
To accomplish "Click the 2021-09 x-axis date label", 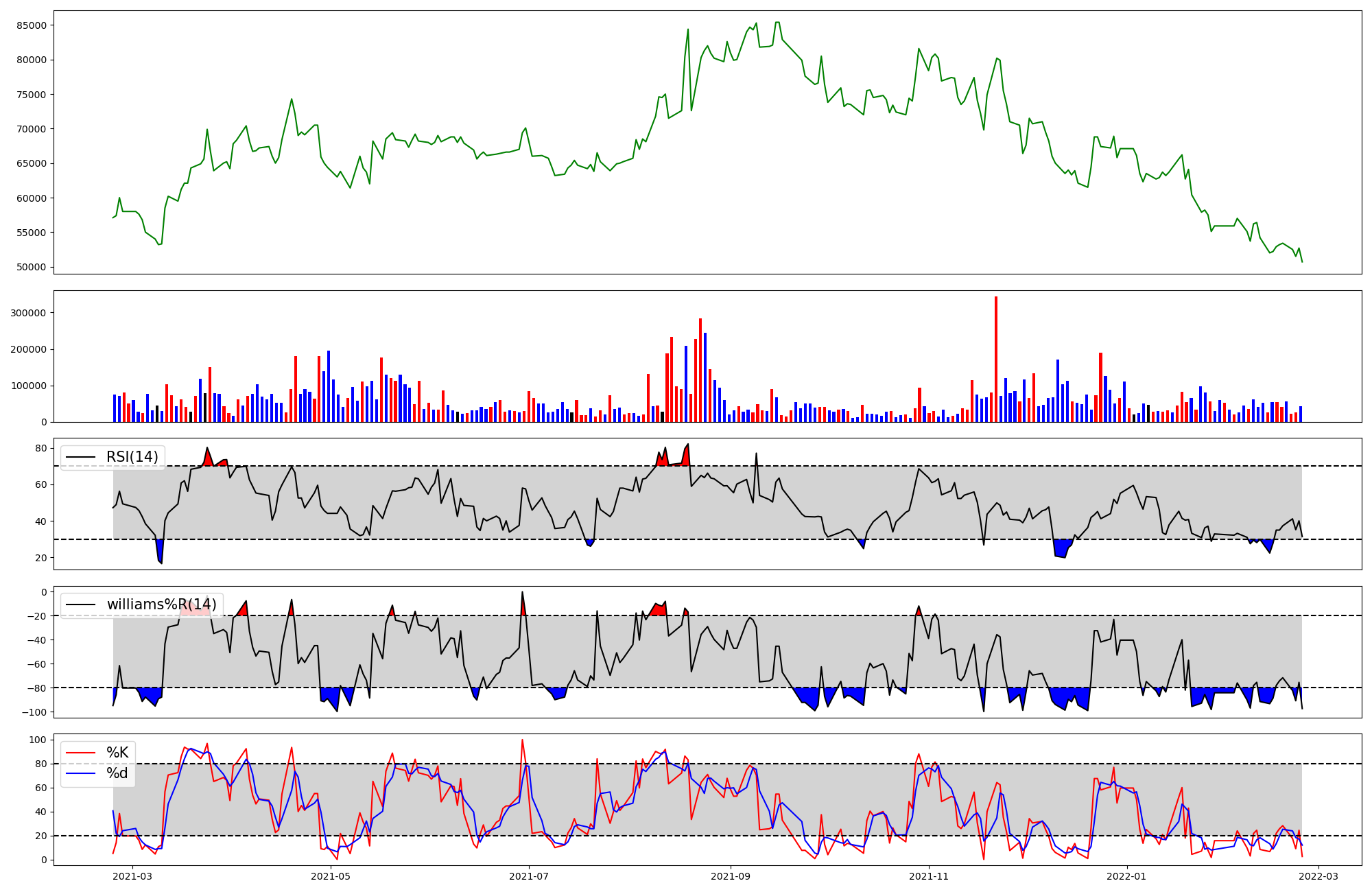I will (x=731, y=876).
